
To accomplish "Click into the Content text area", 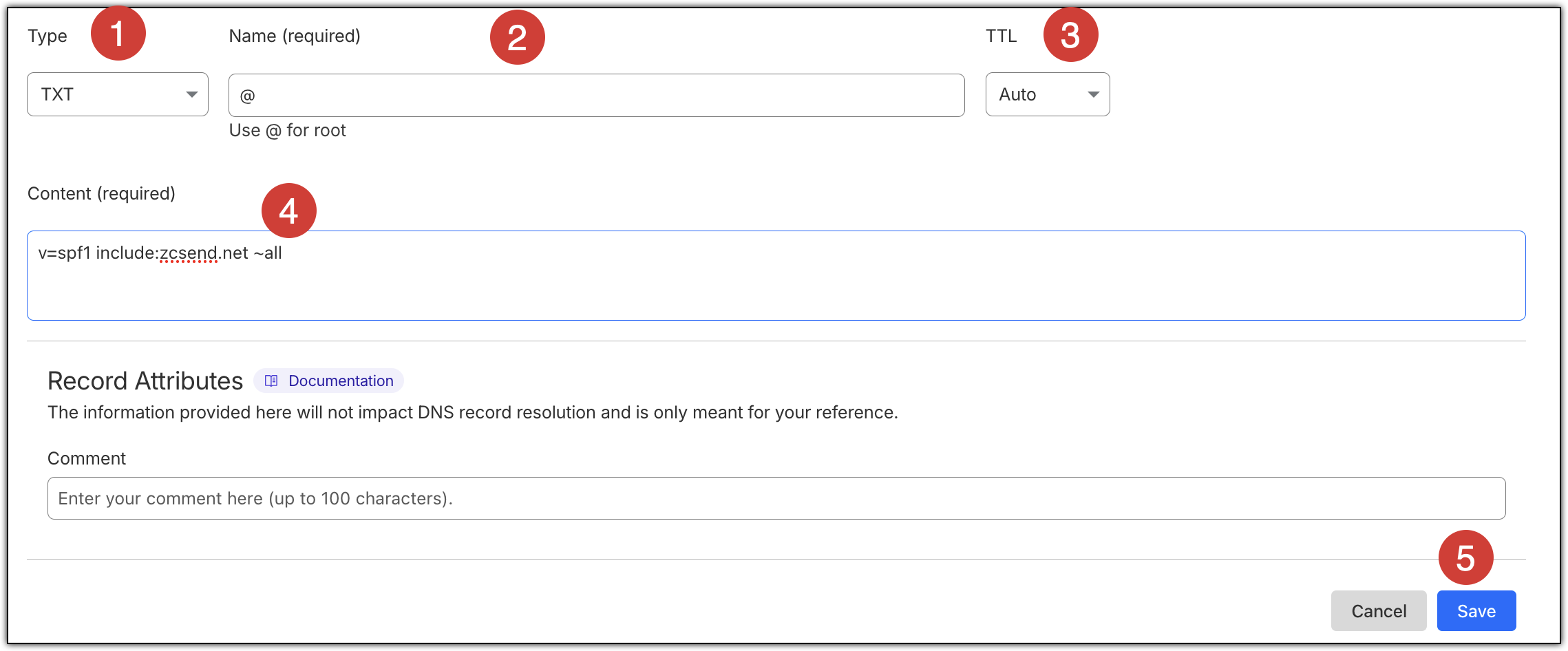I will pos(776,282).
